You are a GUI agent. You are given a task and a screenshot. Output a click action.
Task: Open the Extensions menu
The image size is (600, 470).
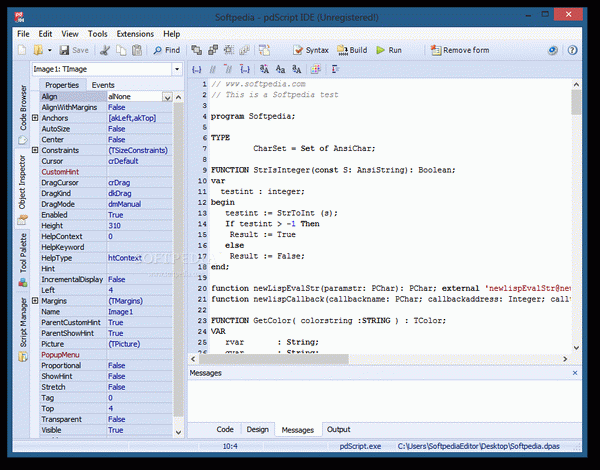135,34
